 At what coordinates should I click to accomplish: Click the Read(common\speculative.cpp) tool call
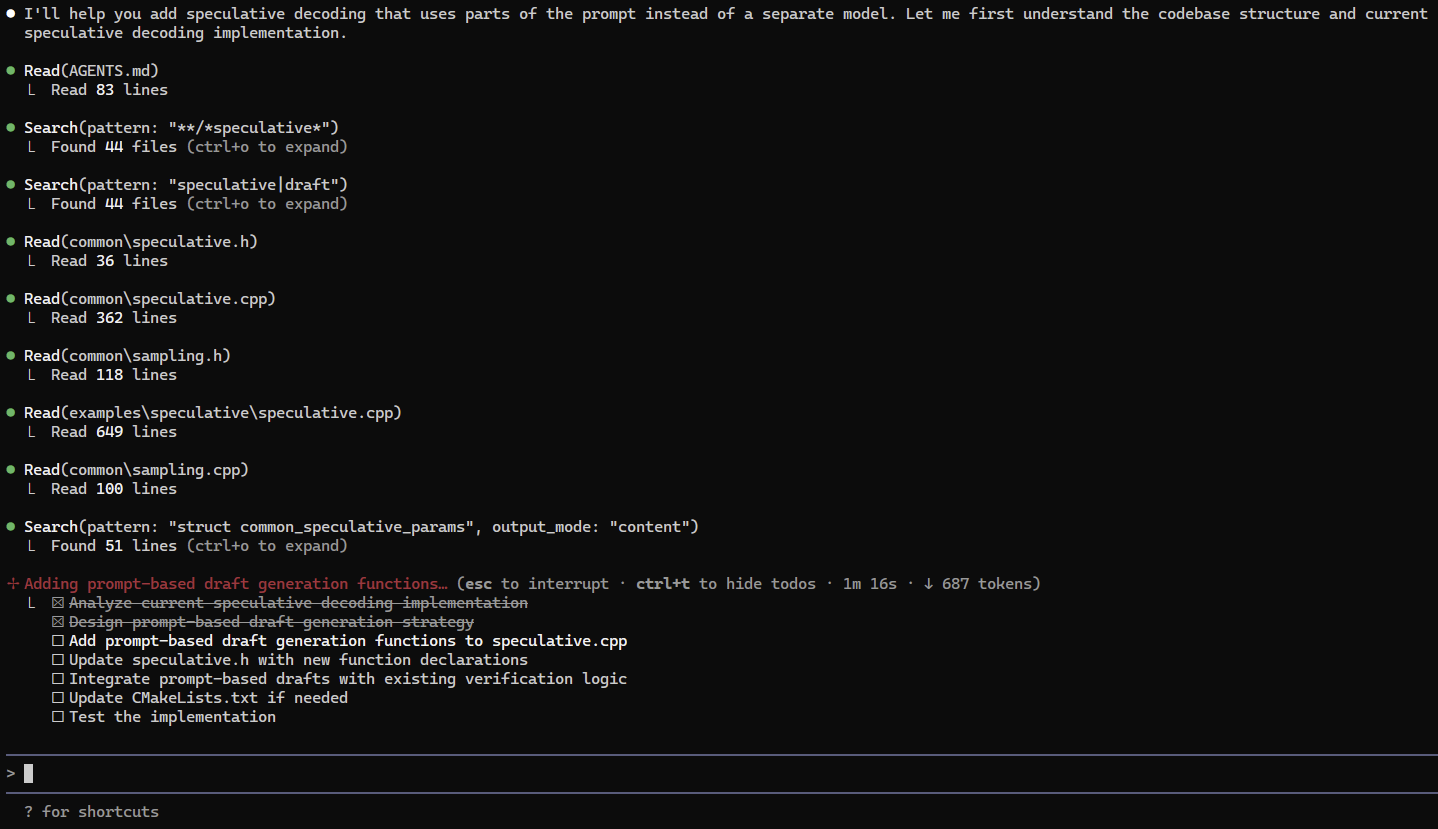tap(150, 299)
